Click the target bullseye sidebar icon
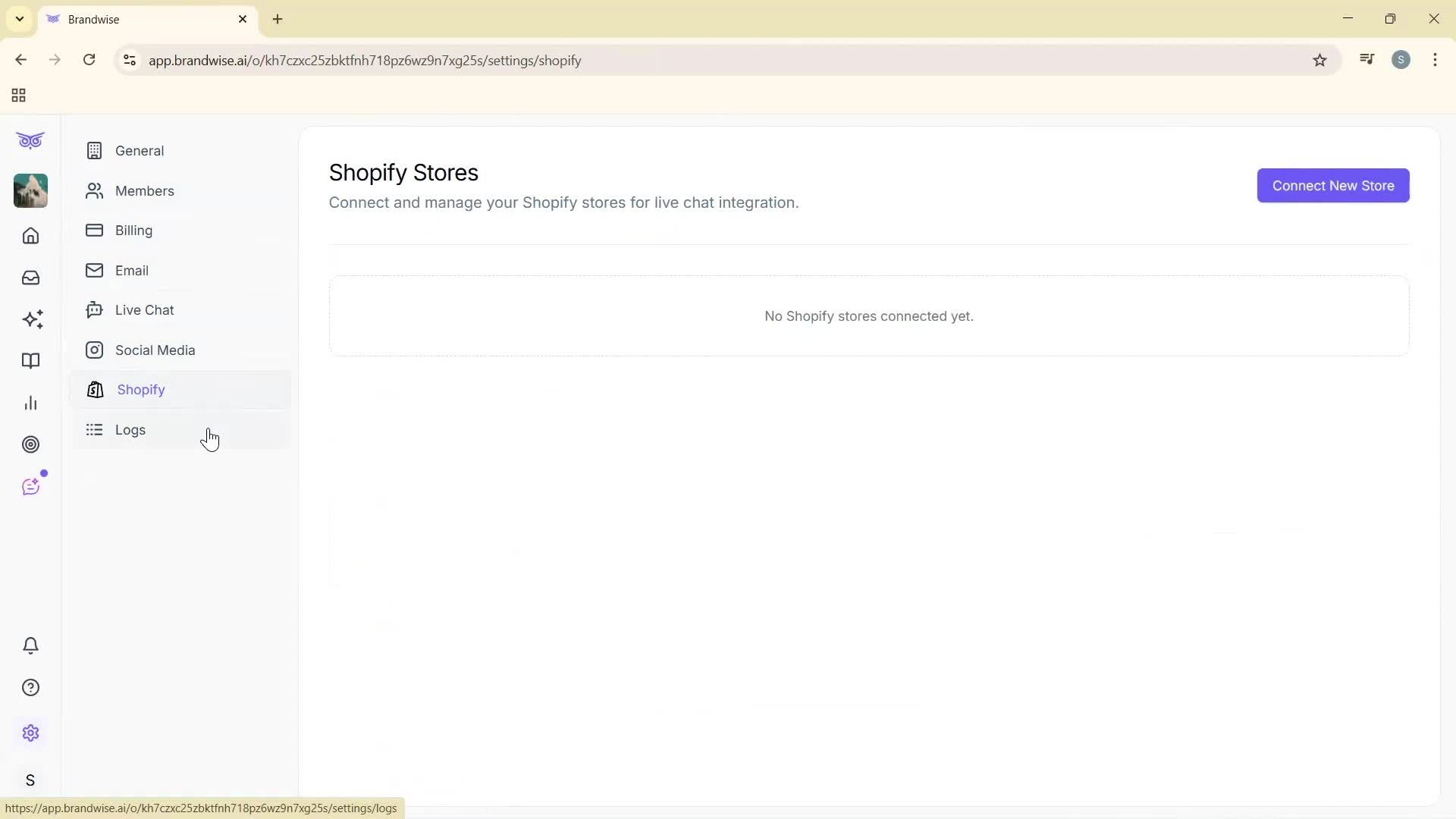Viewport: 1456px width, 819px height. tap(30, 444)
